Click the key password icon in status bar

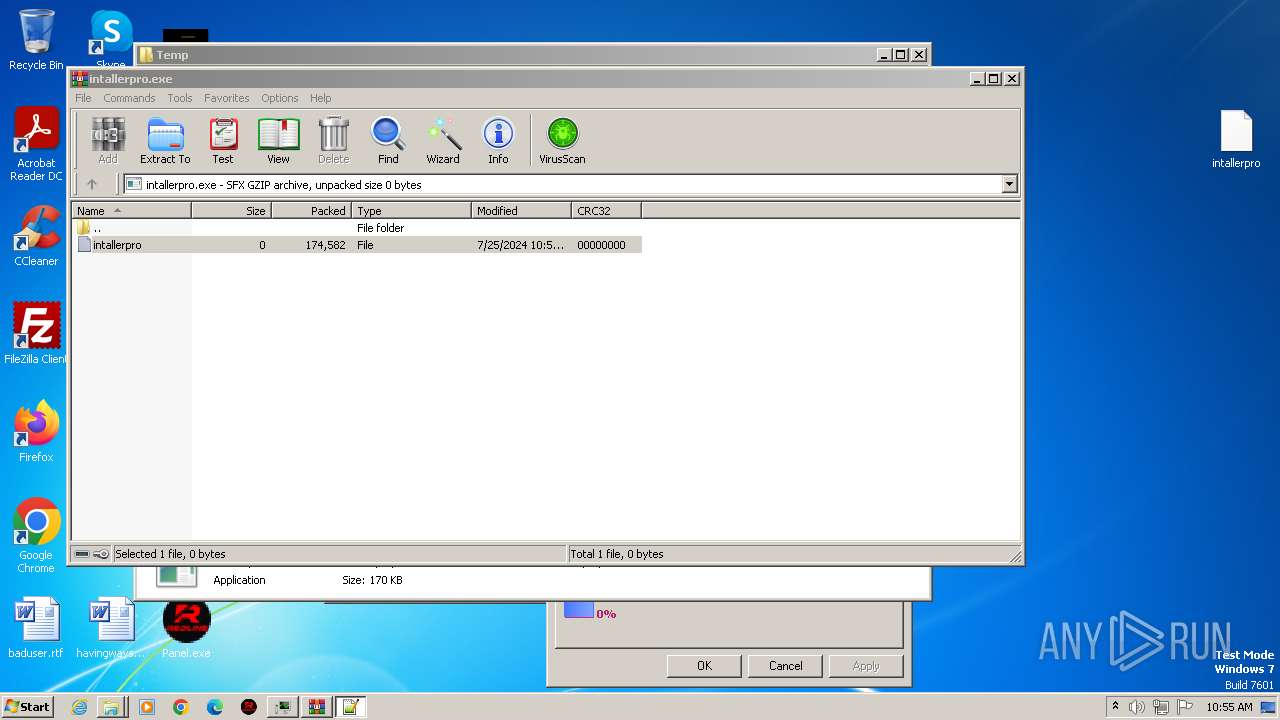[101, 554]
